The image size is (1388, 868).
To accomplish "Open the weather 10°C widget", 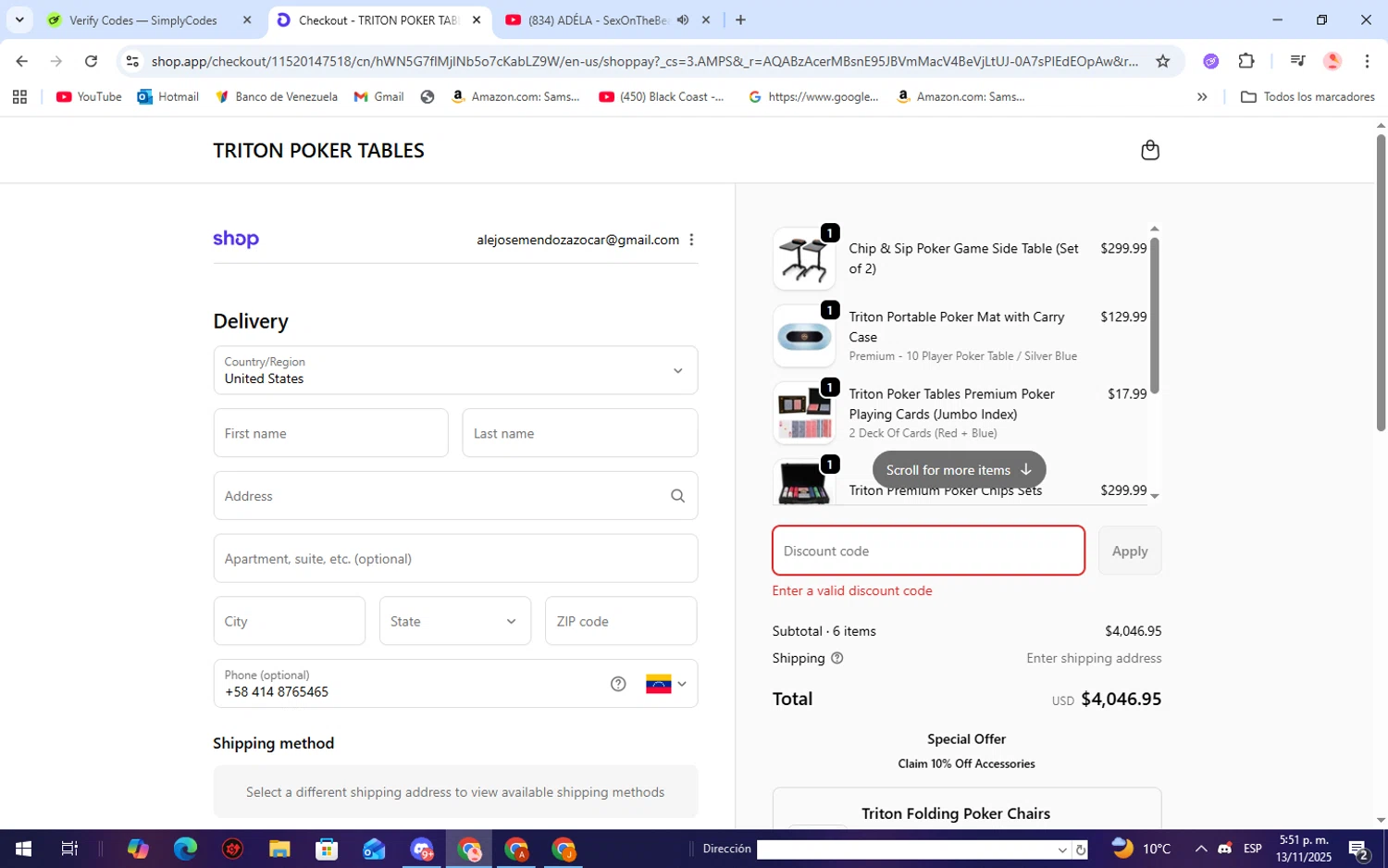I will pos(1141,849).
